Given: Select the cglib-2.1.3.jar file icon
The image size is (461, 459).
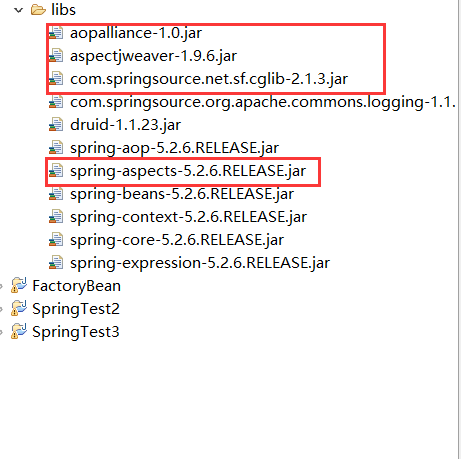Looking at the screenshot, I should [56, 79].
